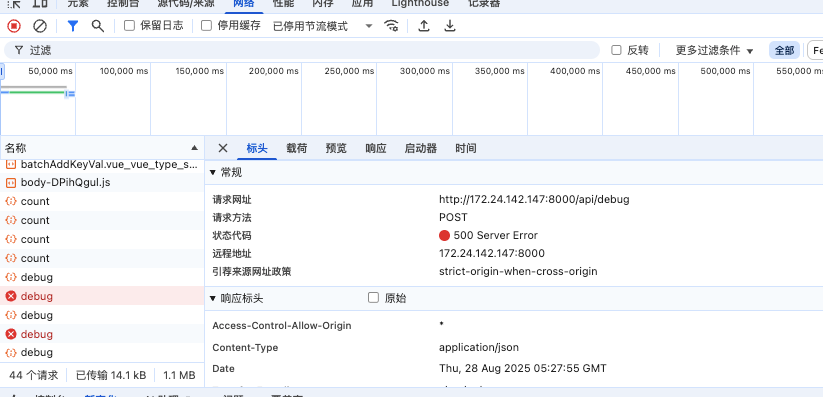Export HAR file with download arrow
The height and width of the screenshot is (397, 823).
click(x=450, y=26)
